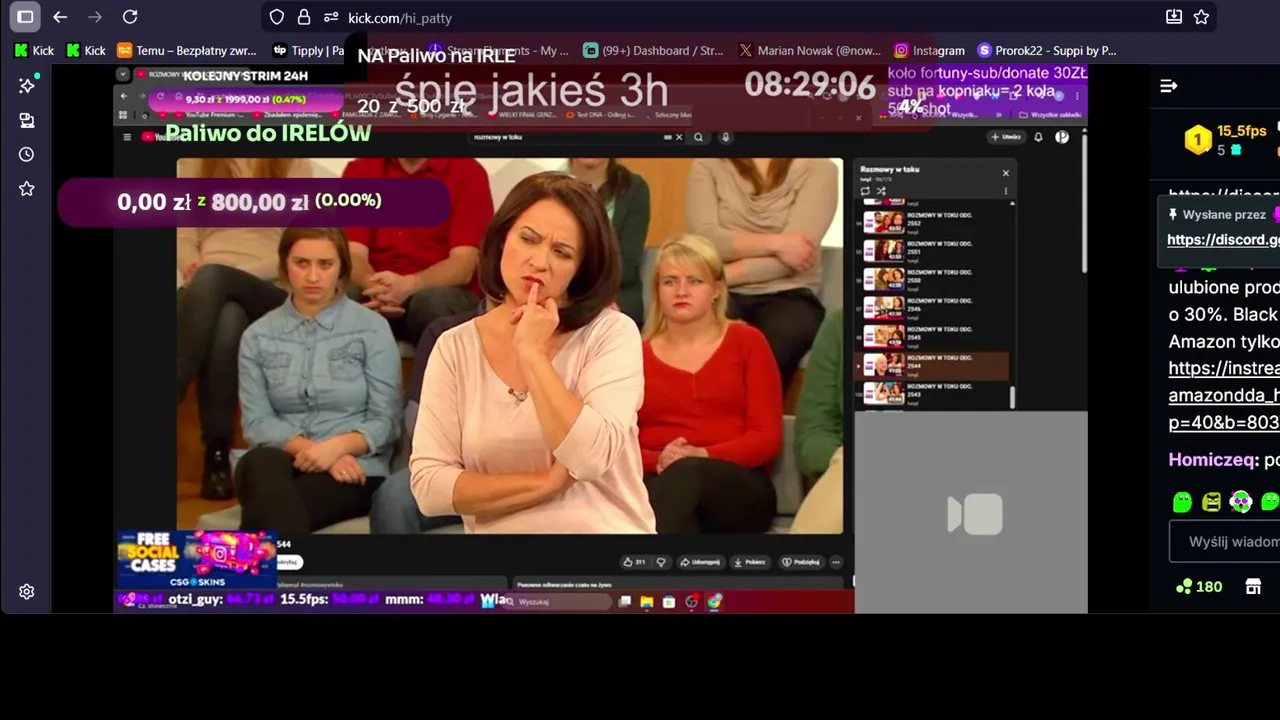Viewport: 1280px width, 720px height.
Task: Open the first Kick bookmark
Action: click(34, 50)
